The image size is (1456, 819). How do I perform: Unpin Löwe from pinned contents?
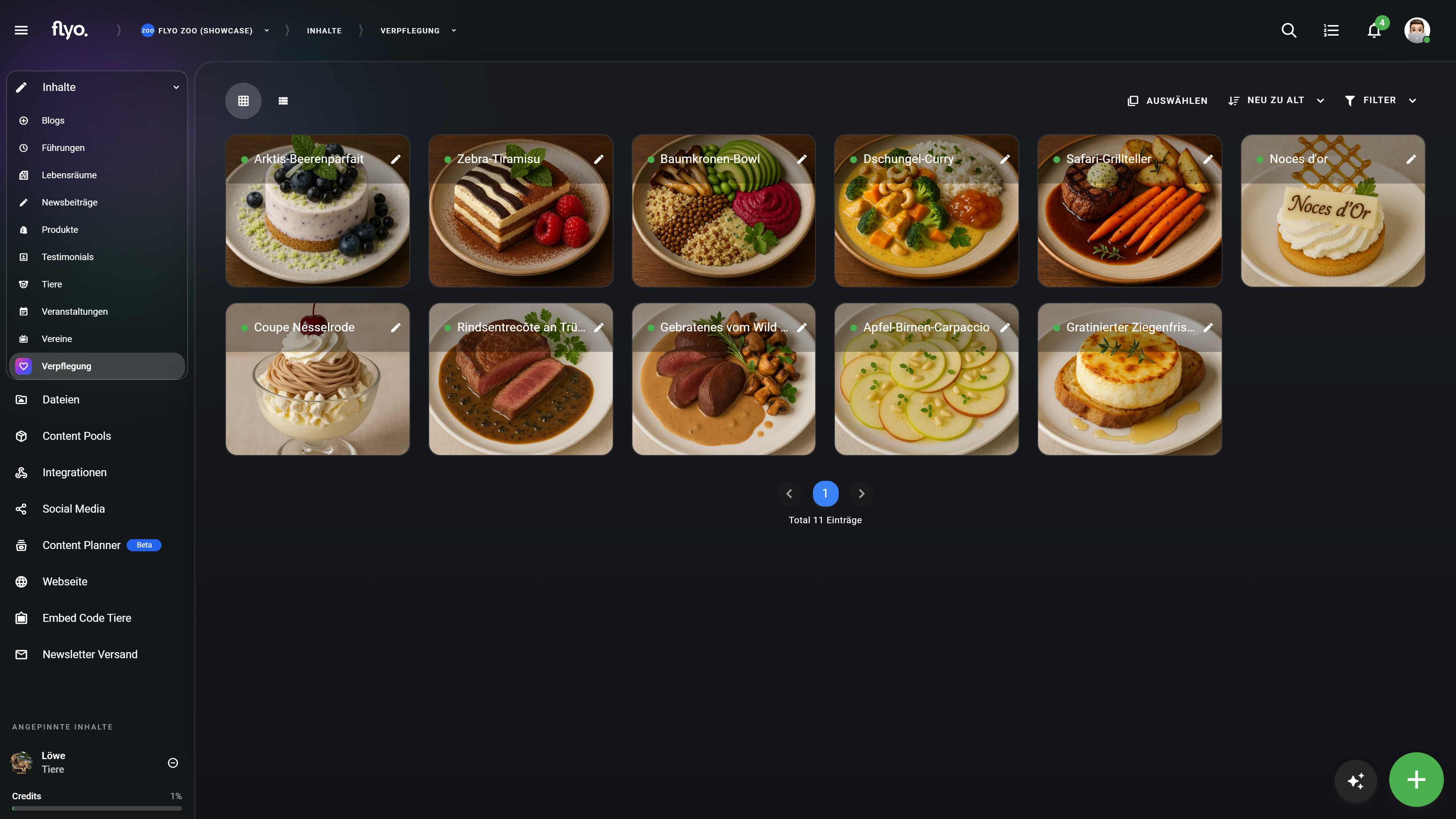(173, 763)
